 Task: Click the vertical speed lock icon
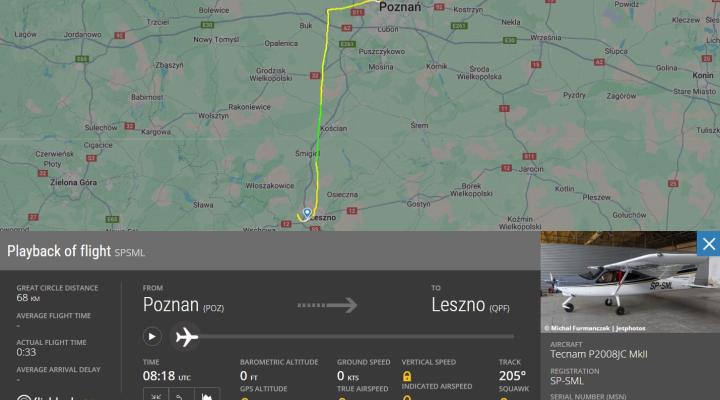coord(407,377)
